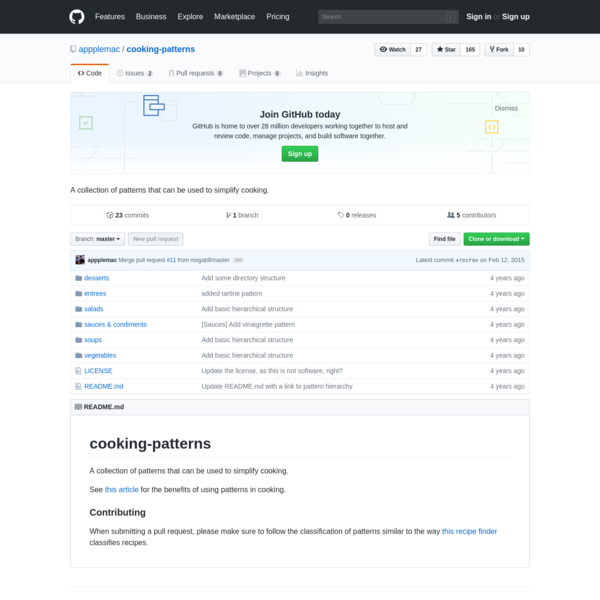
Task: Open Explore in the top navigation
Action: coord(190,17)
